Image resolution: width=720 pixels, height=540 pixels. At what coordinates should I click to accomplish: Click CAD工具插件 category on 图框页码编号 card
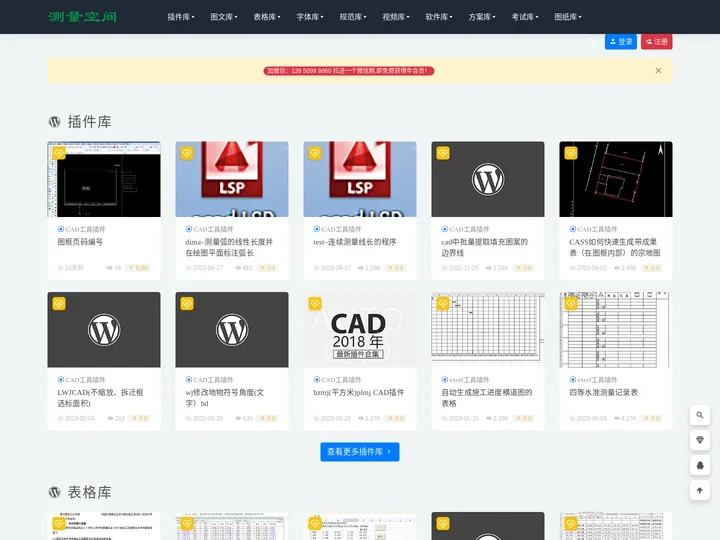[x=81, y=229]
